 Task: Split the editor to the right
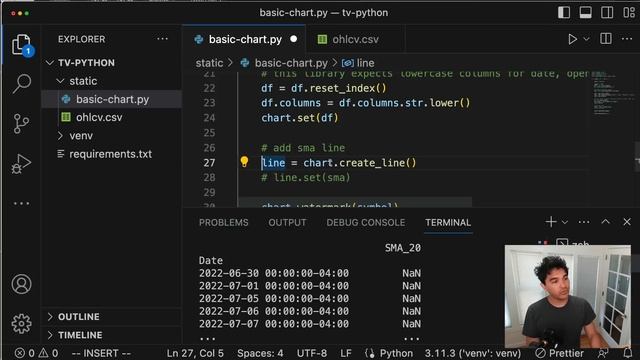[x=606, y=39]
